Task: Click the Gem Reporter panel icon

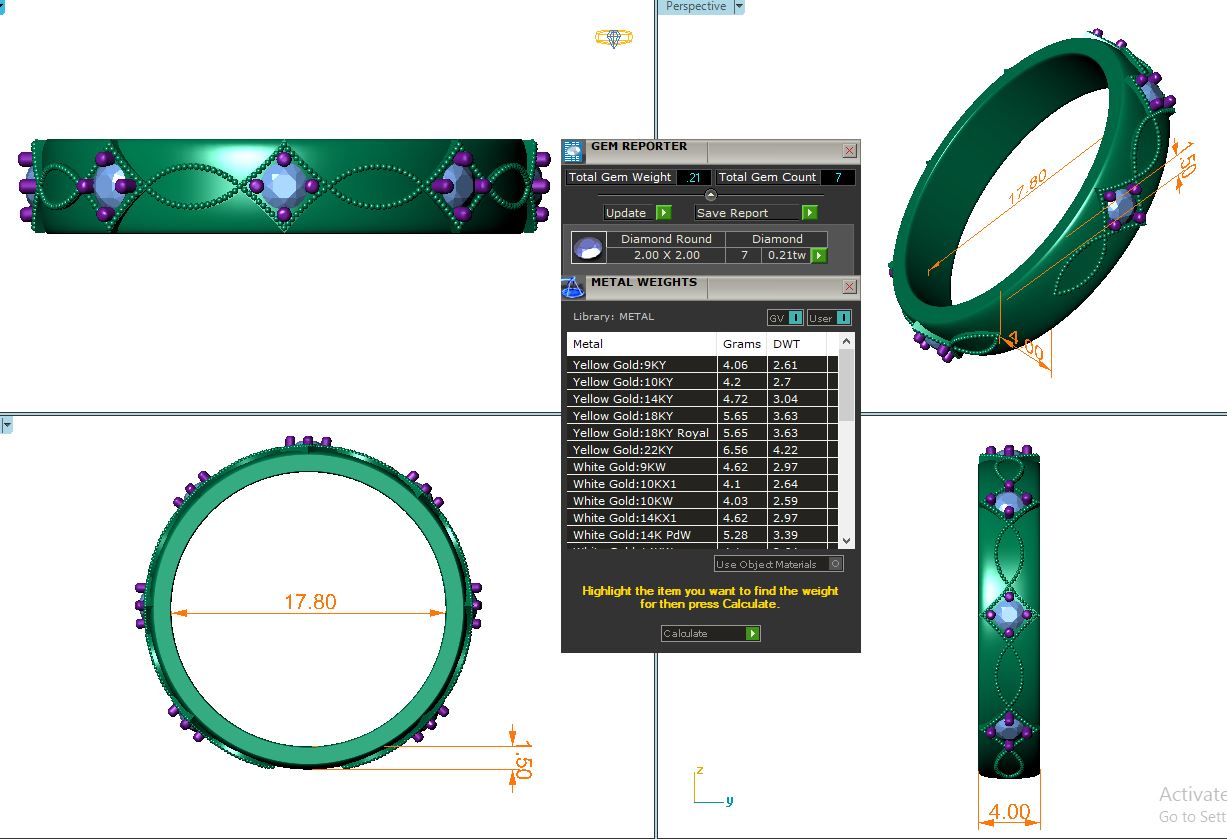Action: click(x=573, y=152)
